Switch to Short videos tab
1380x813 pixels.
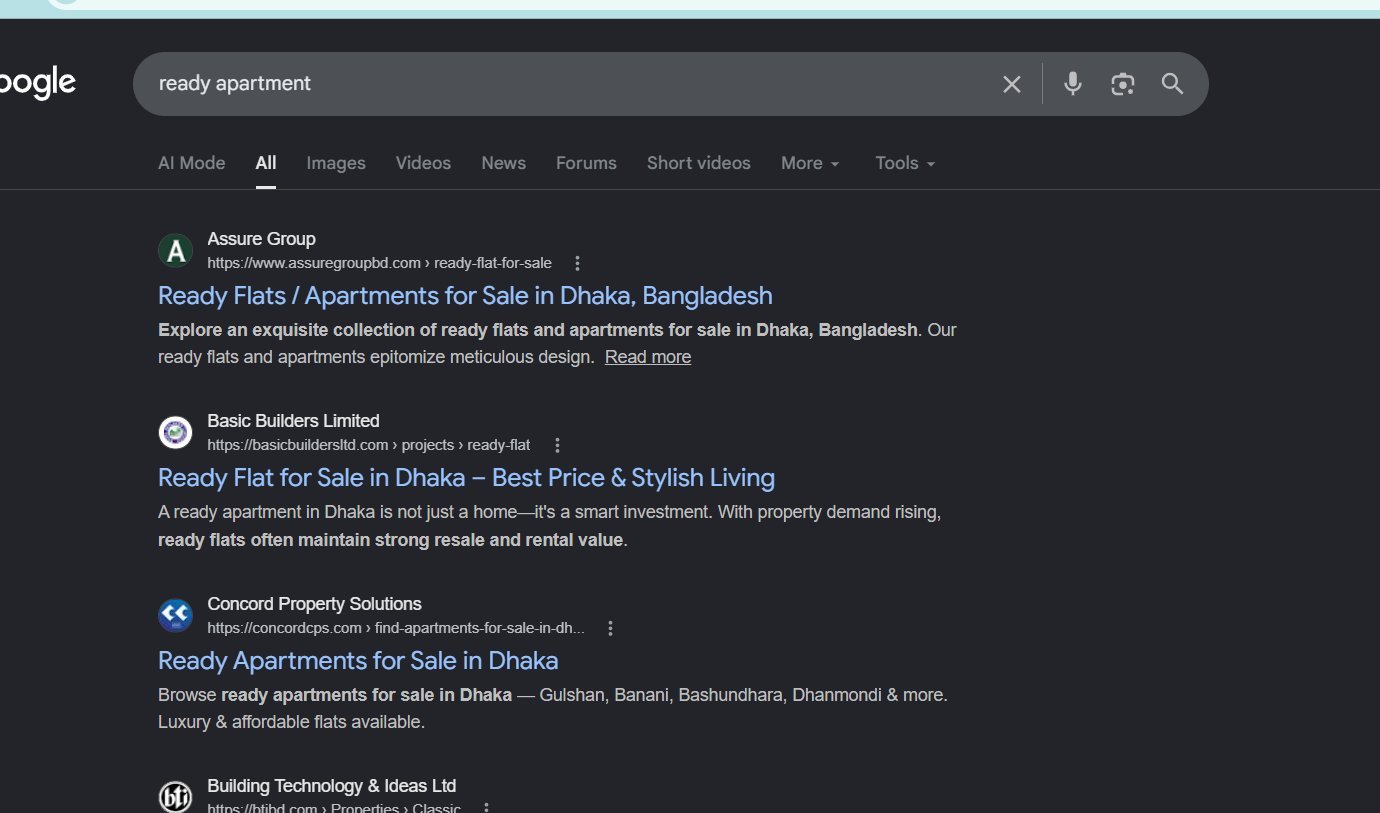[699, 163]
